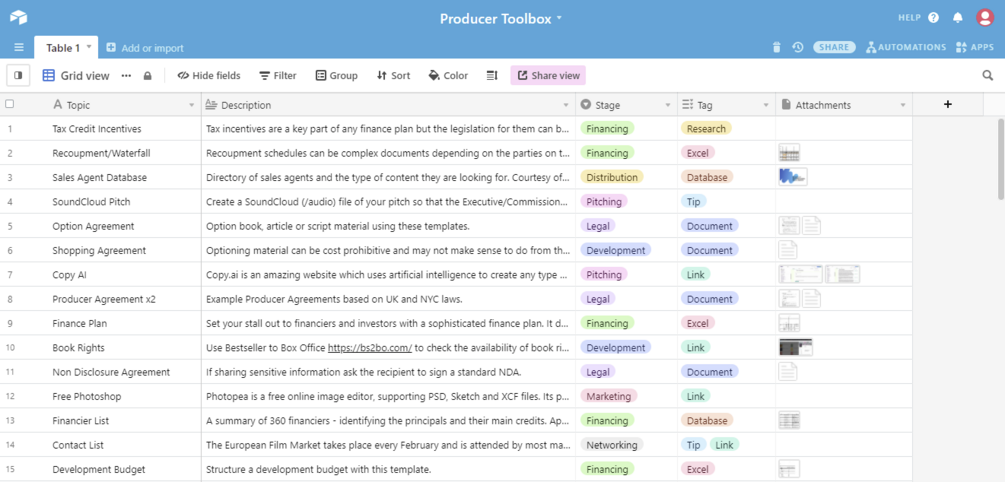This screenshot has height=482, width=1005.
Task: Click the Share view button
Action: pyautogui.click(x=548, y=76)
